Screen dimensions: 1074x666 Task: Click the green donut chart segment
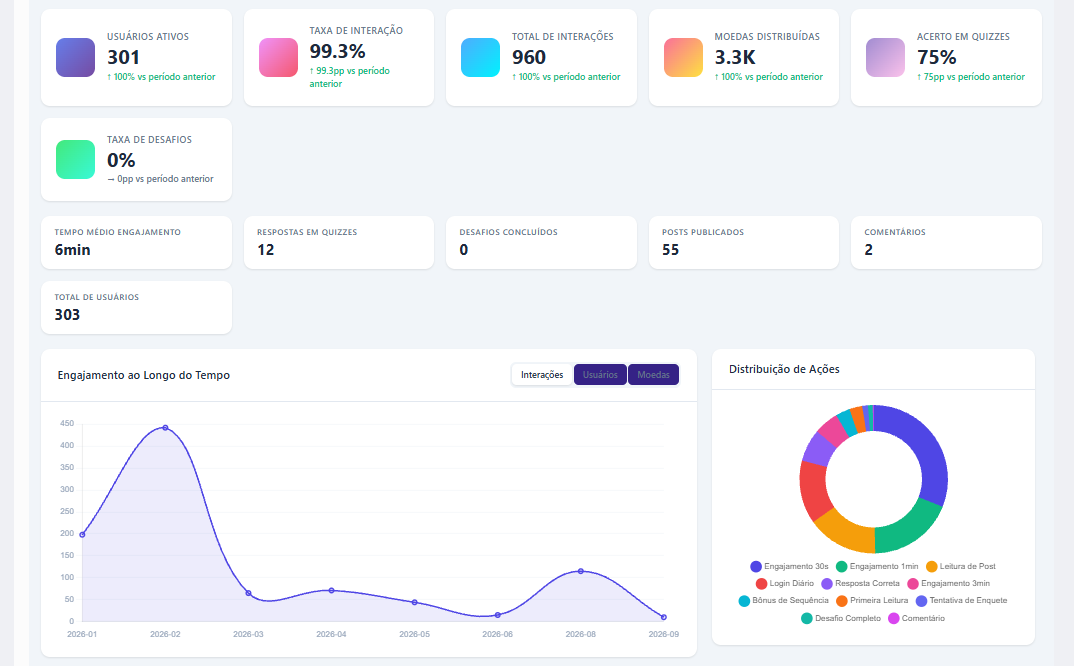click(909, 529)
